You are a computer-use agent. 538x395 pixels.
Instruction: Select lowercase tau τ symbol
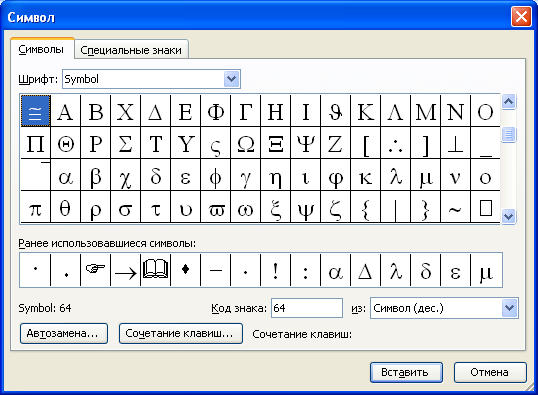(x=155, y=207)
